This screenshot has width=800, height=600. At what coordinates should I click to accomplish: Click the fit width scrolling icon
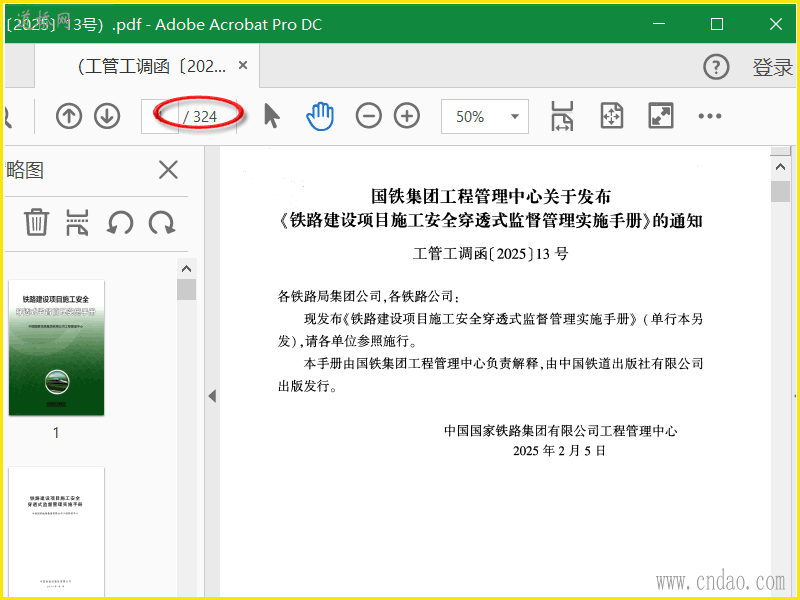[562, 116]
